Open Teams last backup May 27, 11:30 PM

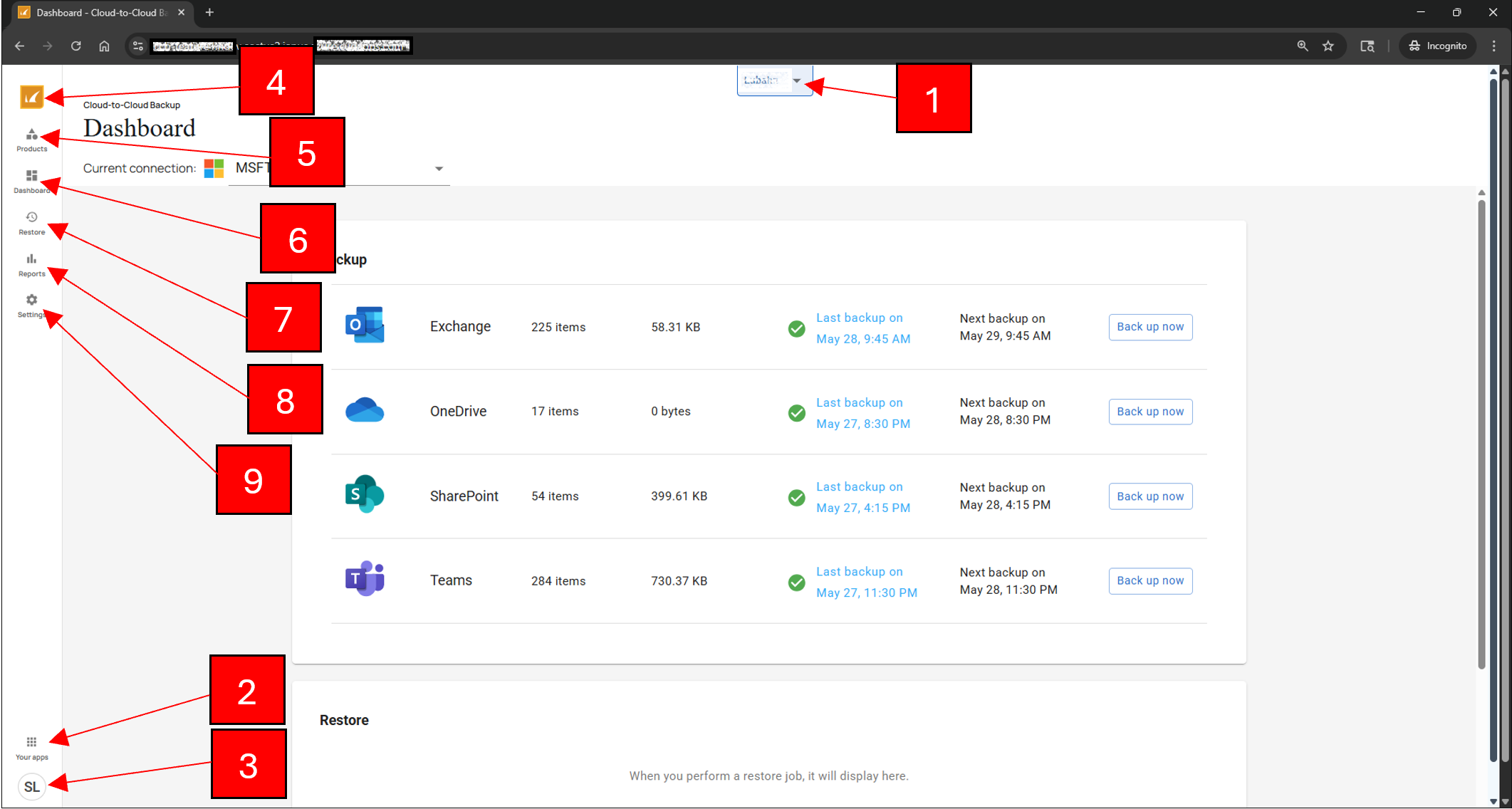(867, 582)
